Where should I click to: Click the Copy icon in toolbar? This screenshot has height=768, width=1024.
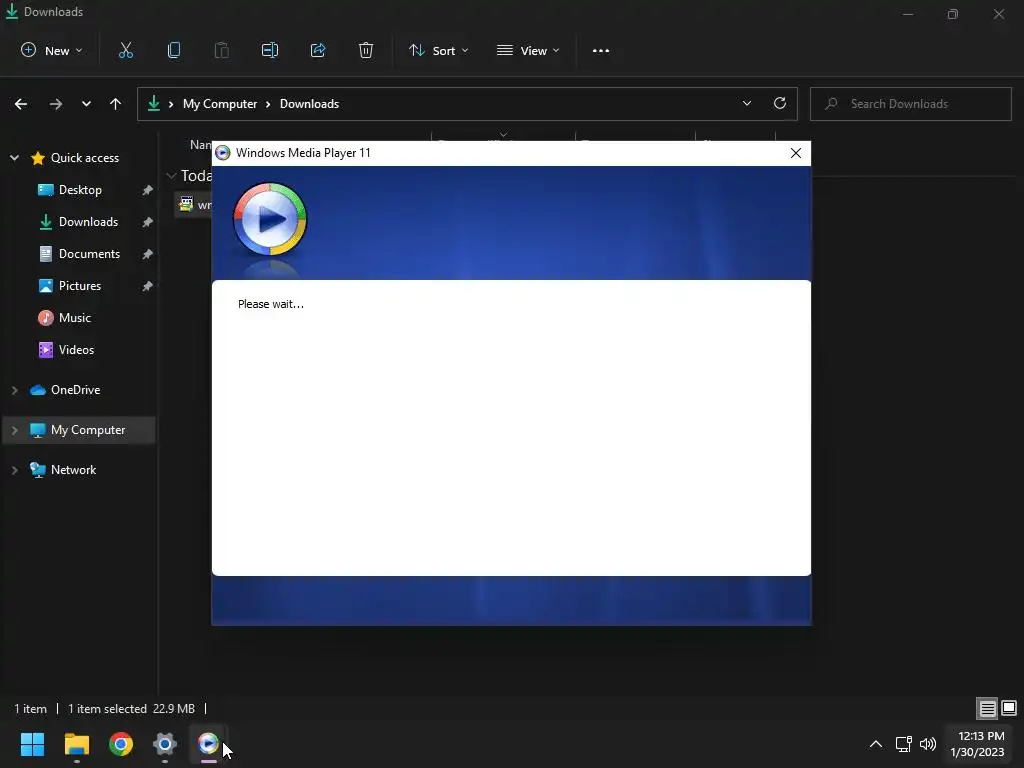174,50
